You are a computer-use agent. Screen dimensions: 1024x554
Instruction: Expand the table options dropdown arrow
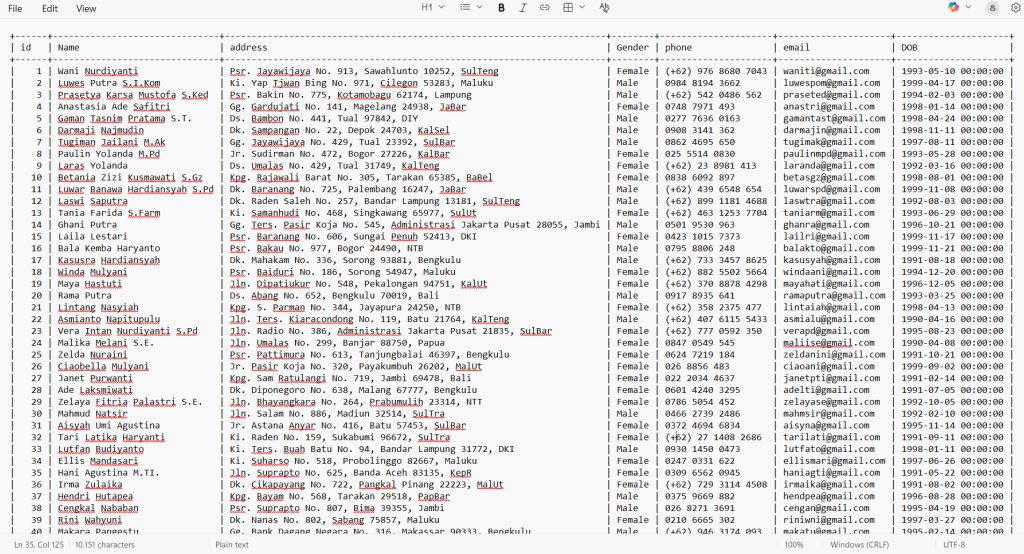pos(581,8)
